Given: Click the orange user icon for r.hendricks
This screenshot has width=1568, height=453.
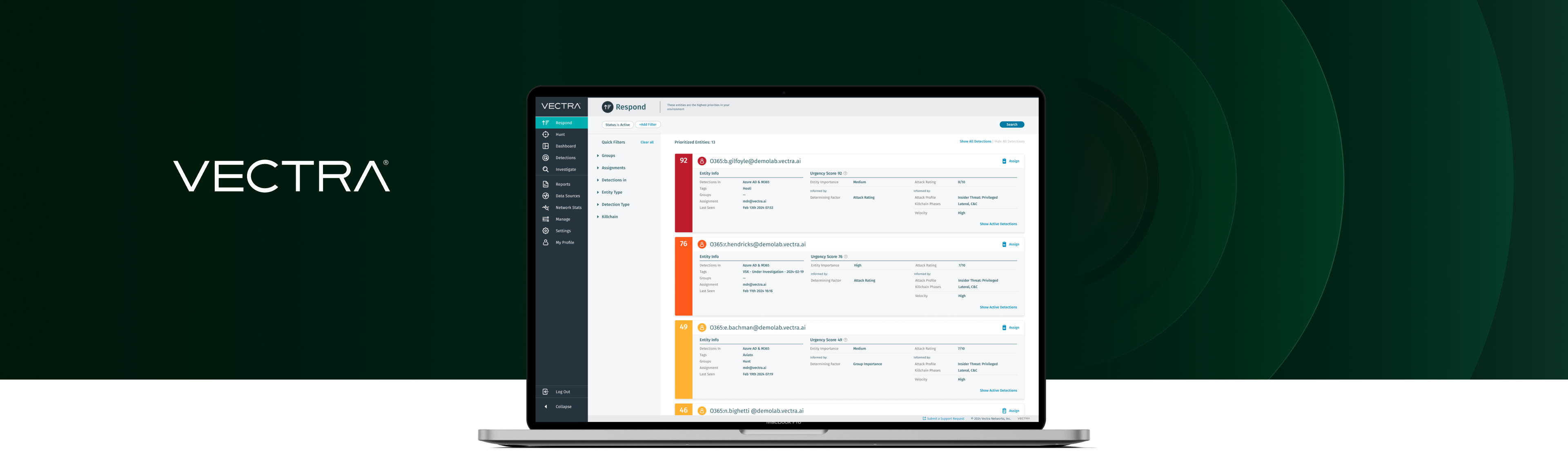Looking at the screenshot, I should (x=702, y=244).
